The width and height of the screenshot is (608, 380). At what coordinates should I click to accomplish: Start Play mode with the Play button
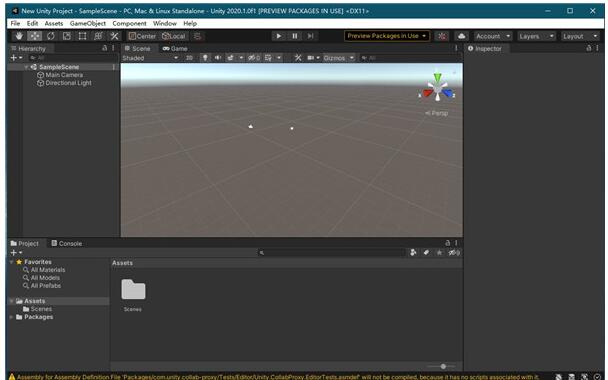pyautogui.click(x=278, y=36)
